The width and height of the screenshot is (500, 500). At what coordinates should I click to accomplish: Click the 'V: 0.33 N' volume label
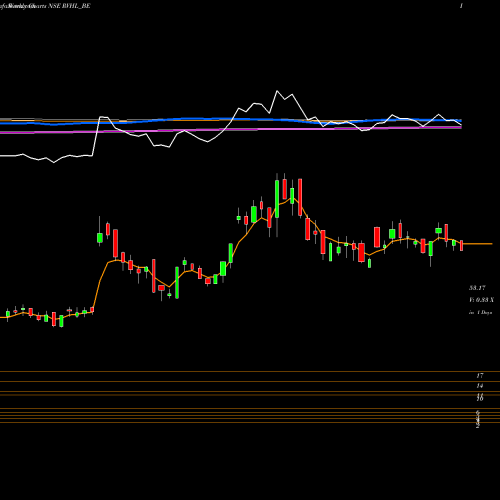click(x=481, y=300)
